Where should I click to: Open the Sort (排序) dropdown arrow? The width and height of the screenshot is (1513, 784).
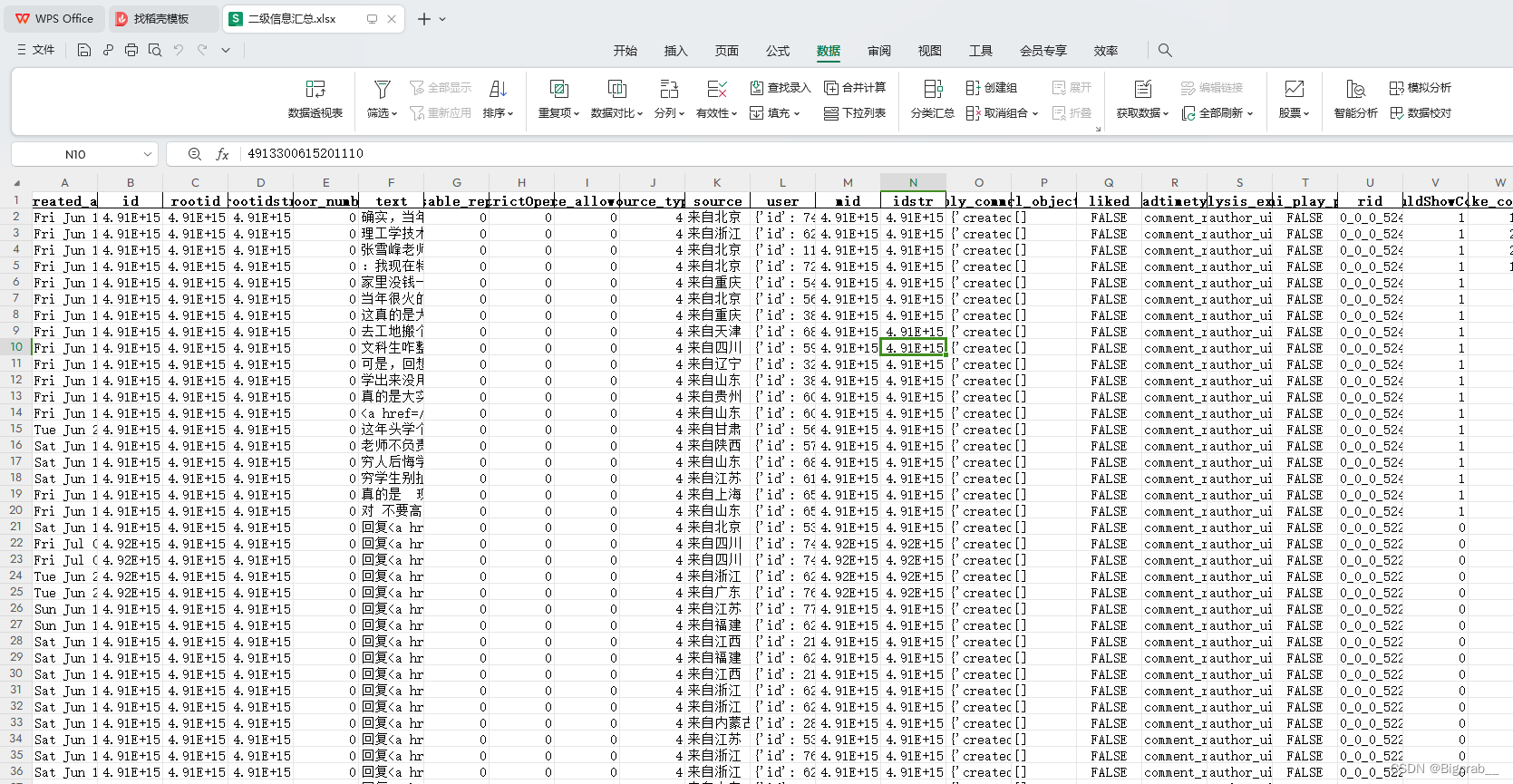click(510, 113)
